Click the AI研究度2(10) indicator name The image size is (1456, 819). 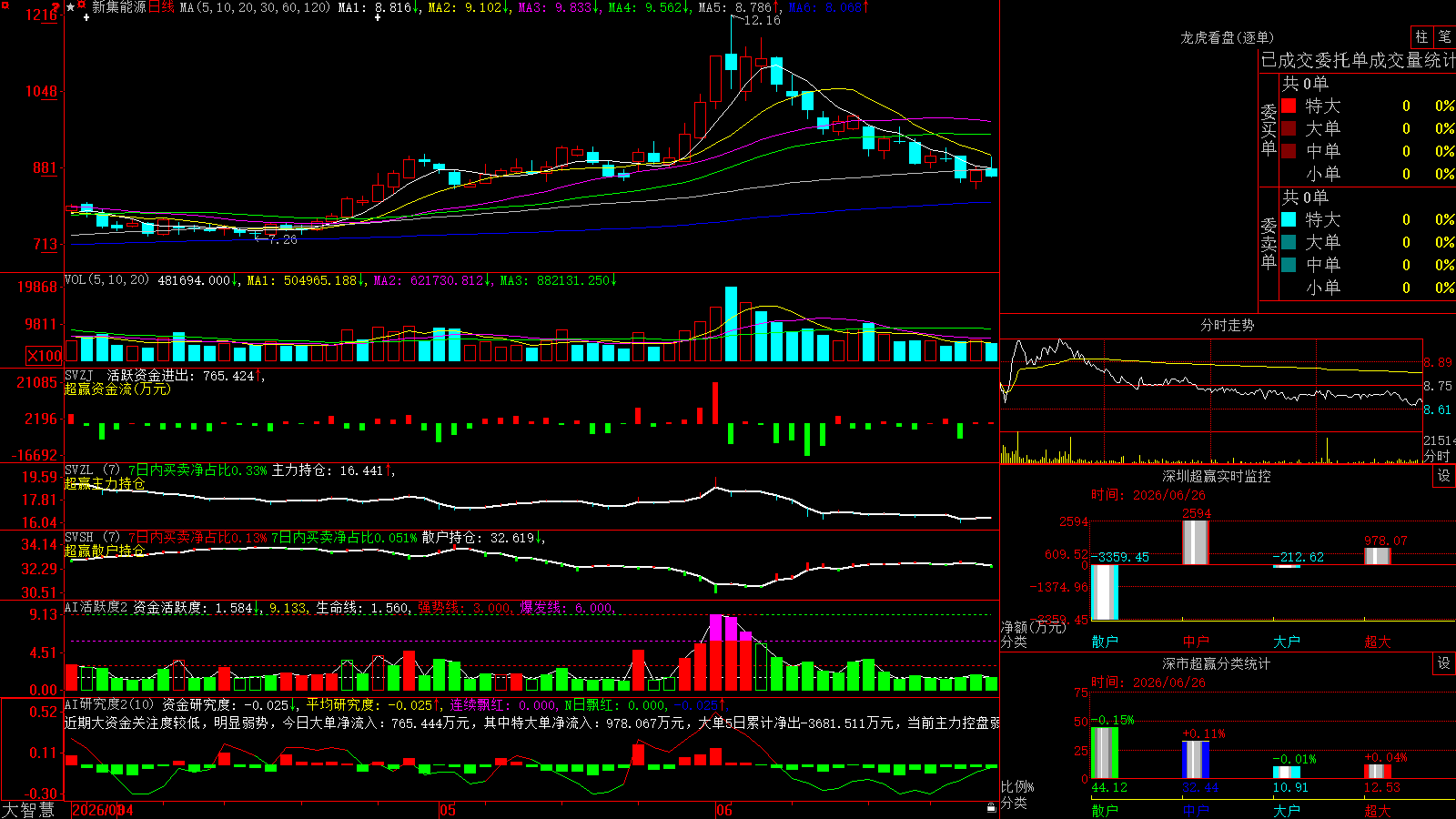pos(109,704)
